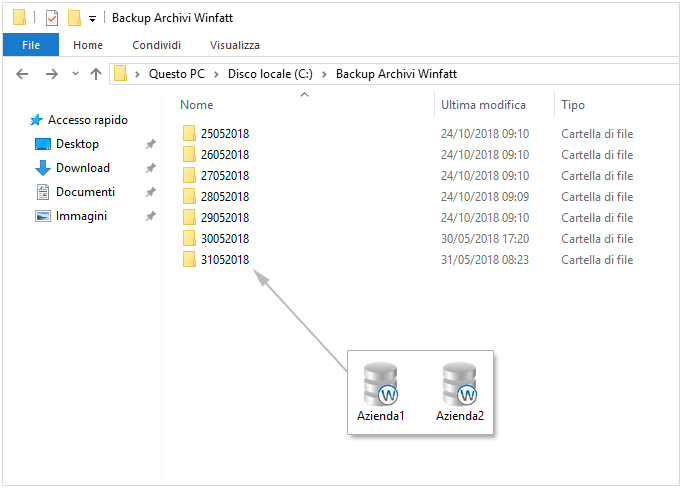This screenshot has height=489, width=683.
Task: Unpin Immagini using its pin icon
Action: coord(151,216)
